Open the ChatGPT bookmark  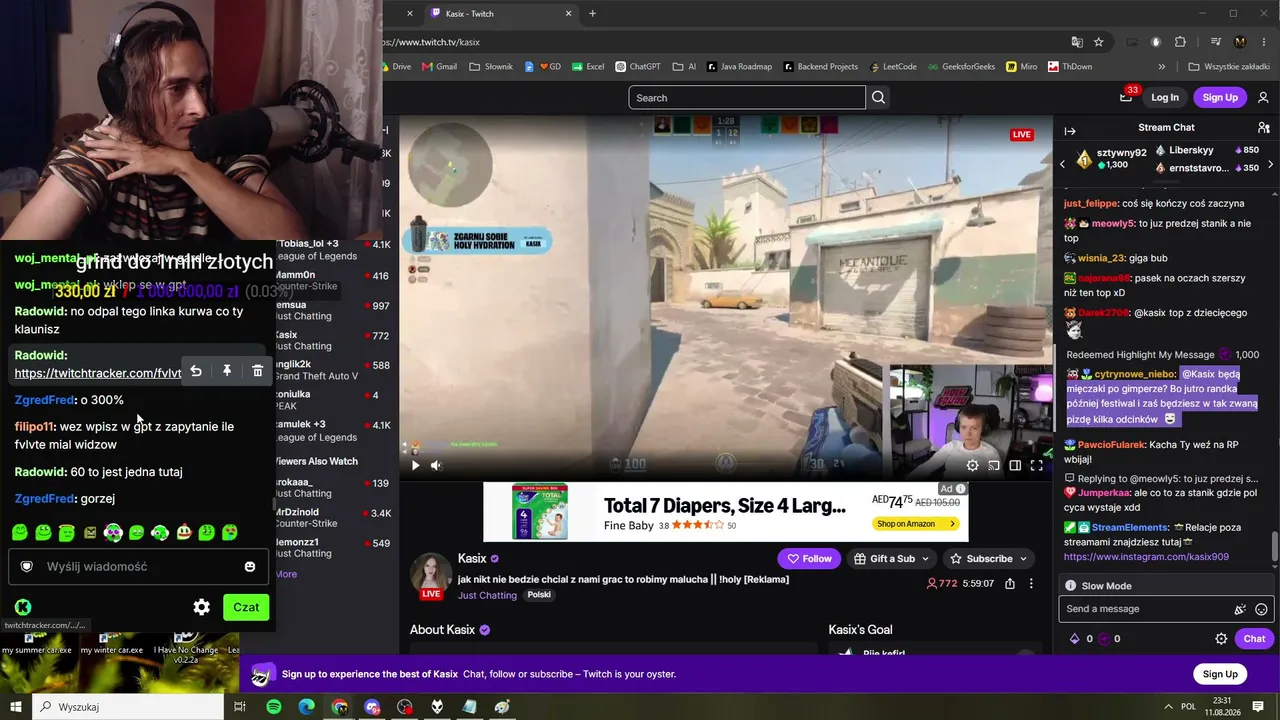(x=638, y=67)
